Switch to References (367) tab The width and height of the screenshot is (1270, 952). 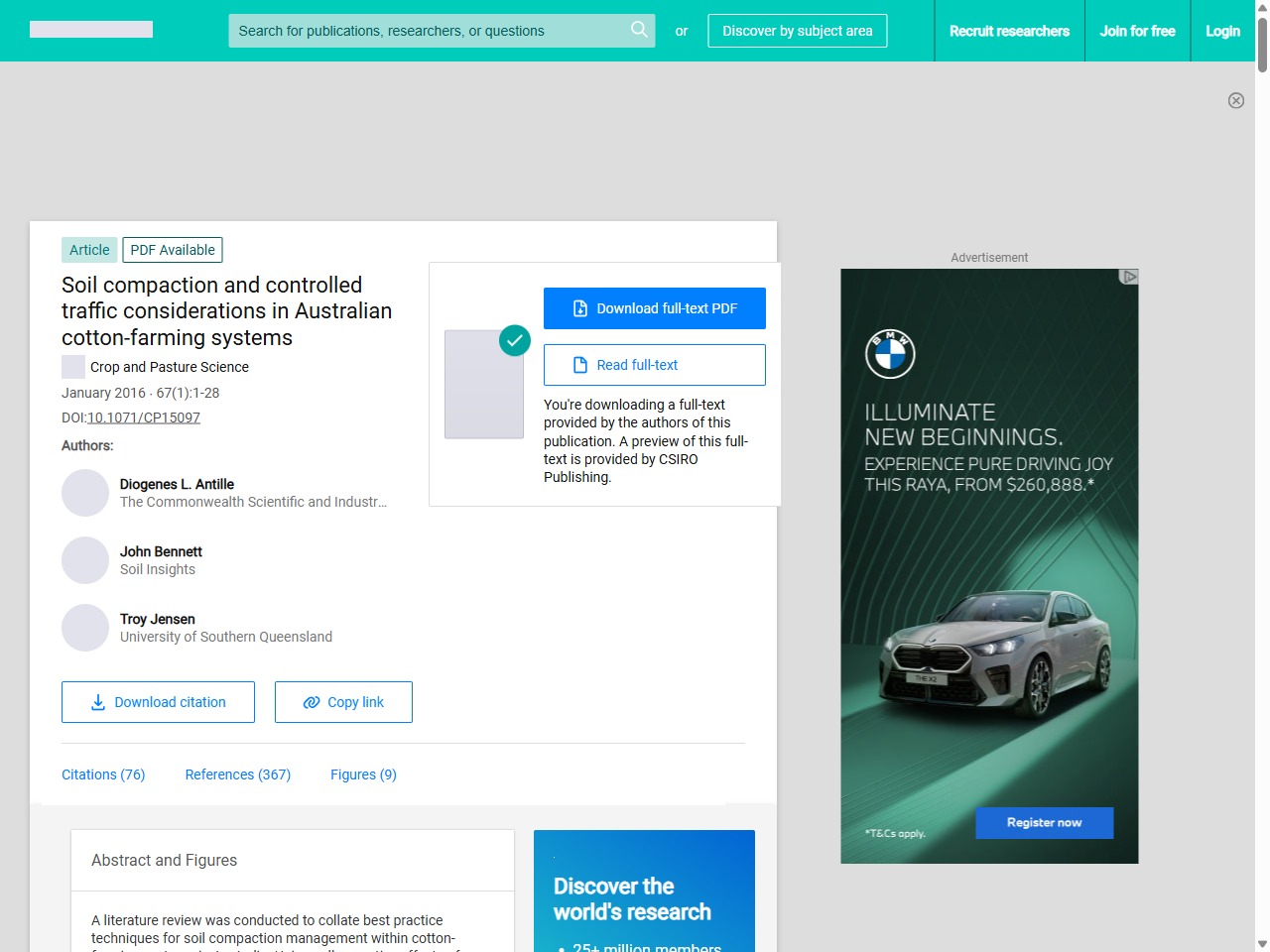[237, 774]
